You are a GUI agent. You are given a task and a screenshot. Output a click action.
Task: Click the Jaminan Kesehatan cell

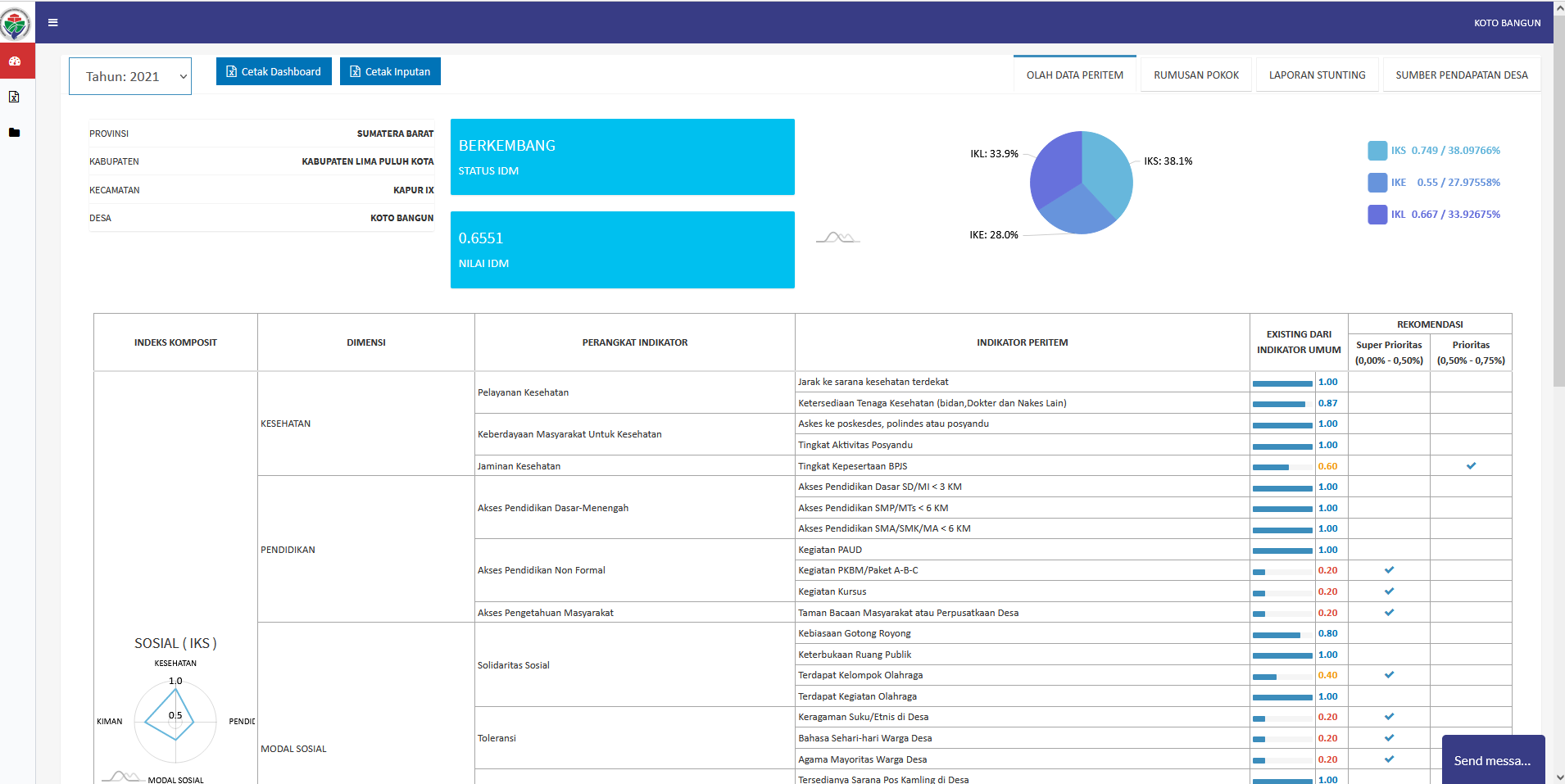(635, 465)
